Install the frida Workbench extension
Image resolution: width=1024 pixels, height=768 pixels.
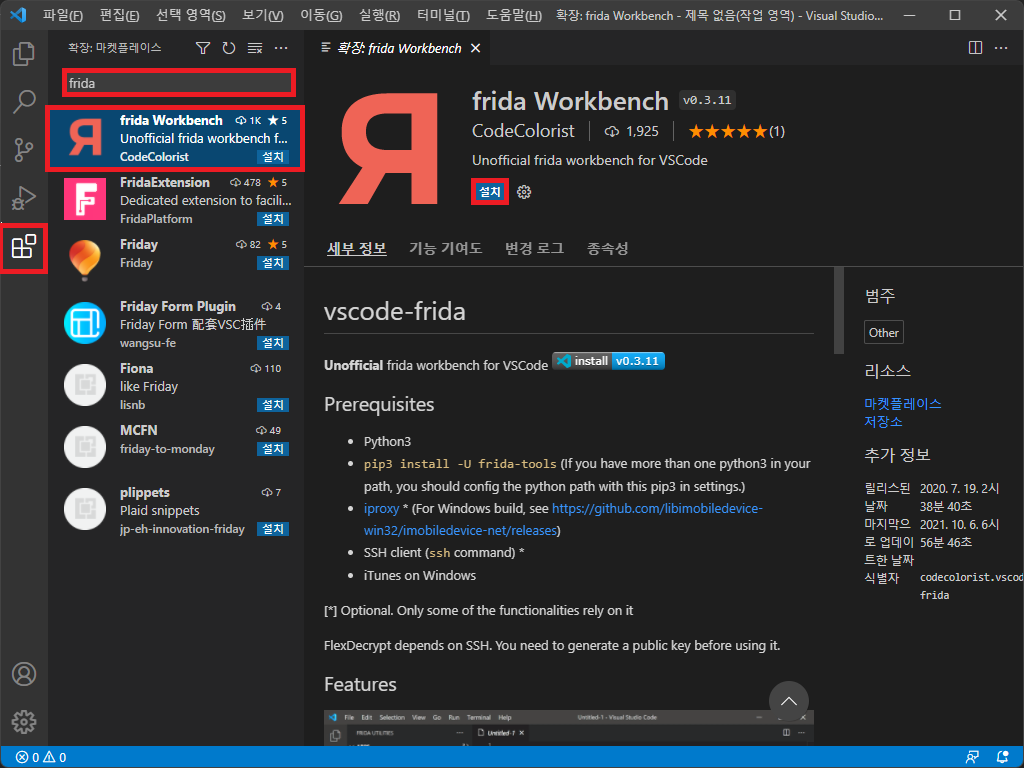[490, 191]
